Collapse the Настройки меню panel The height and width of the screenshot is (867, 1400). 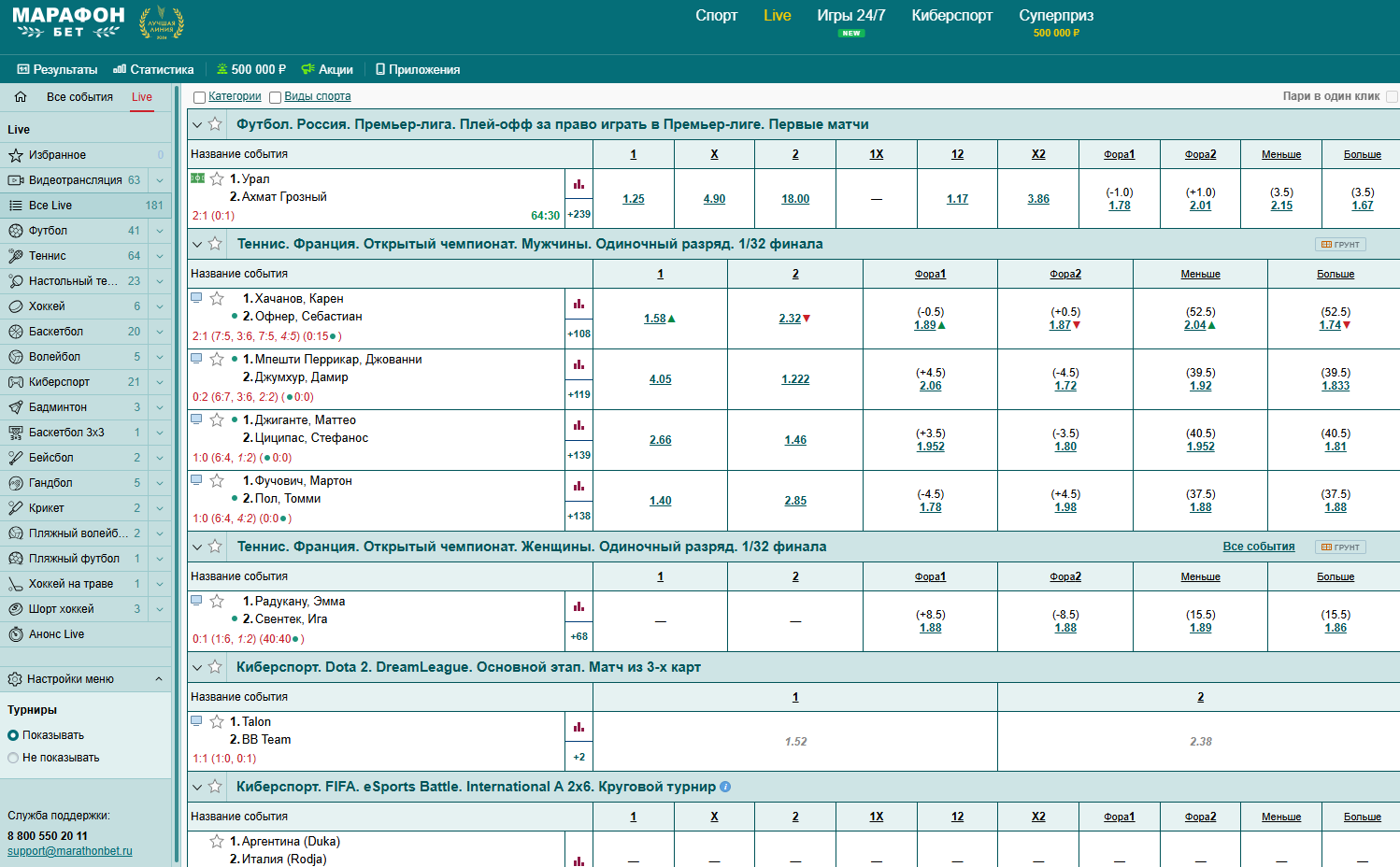[158, 679]
